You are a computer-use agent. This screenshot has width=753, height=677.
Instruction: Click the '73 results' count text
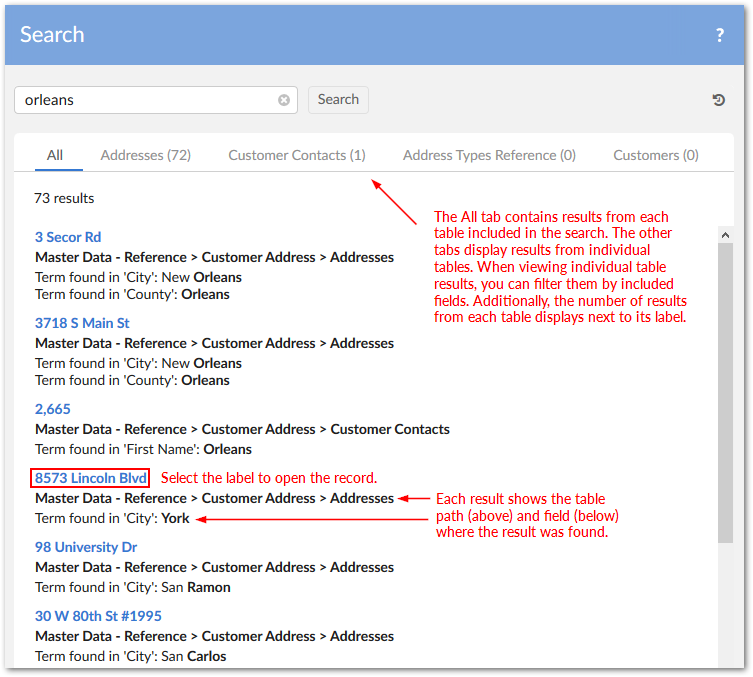[64, 198]
